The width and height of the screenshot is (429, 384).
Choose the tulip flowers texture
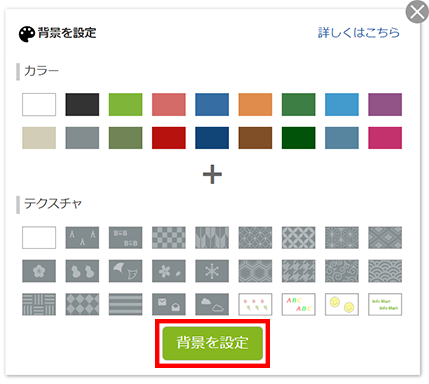[x=255, y=304]
